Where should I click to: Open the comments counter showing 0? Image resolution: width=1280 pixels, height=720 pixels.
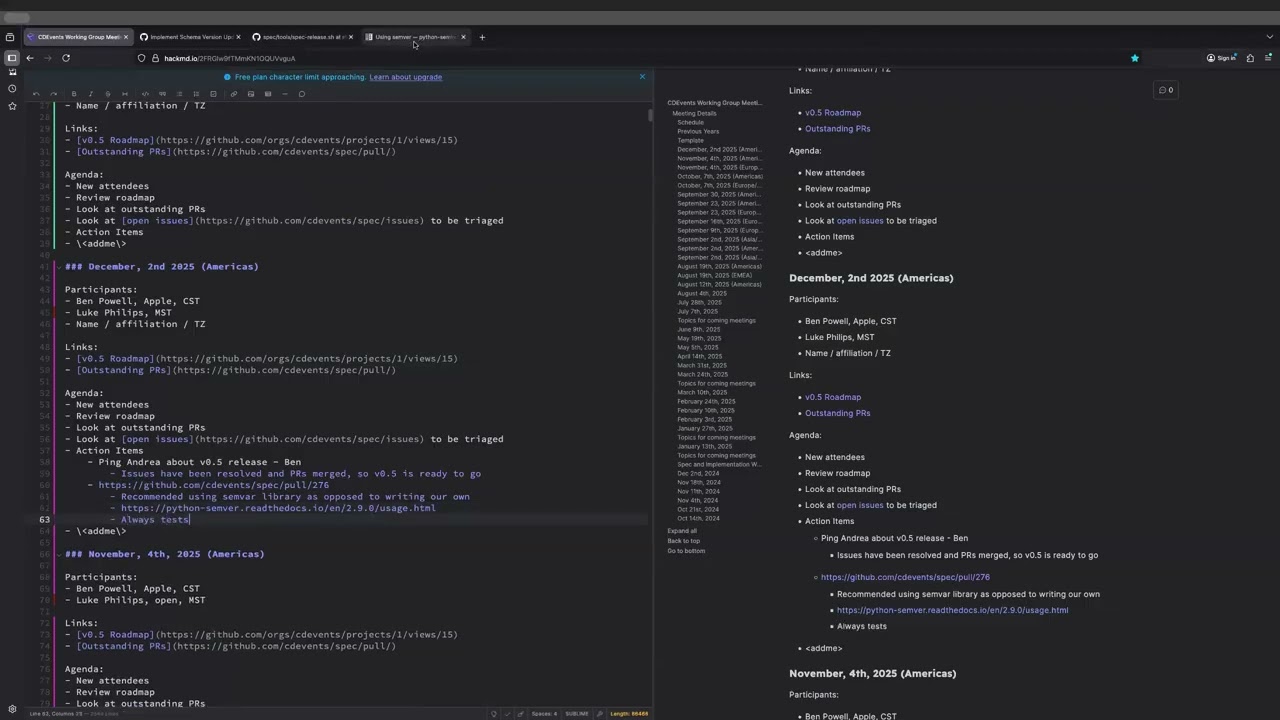[x=1166, y=90]
